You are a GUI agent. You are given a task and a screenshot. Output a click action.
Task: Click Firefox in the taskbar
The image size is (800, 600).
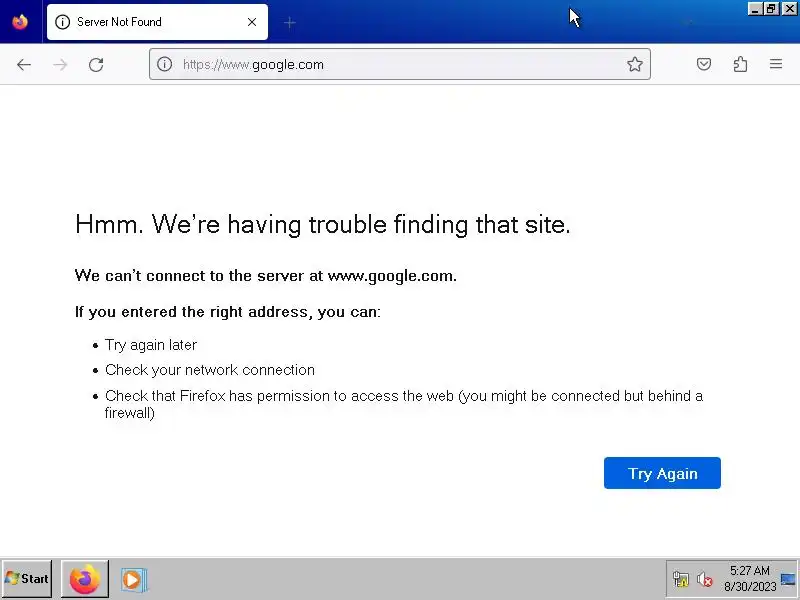tap(85, 579)
